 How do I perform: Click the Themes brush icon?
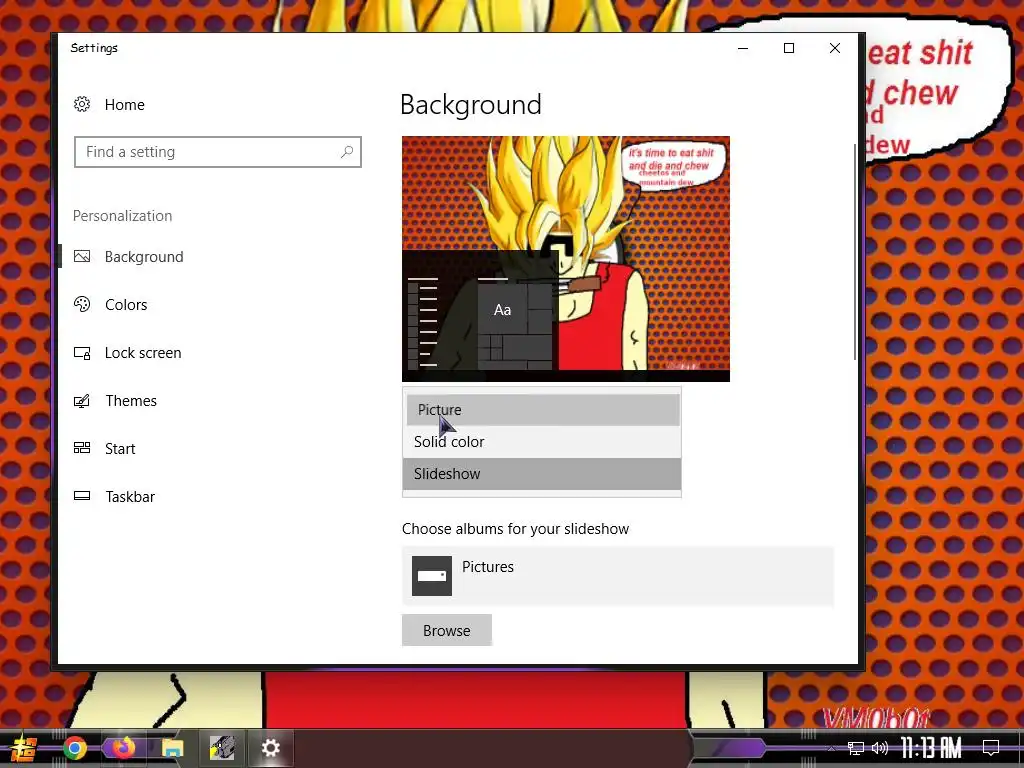click(x=82, y=400)
